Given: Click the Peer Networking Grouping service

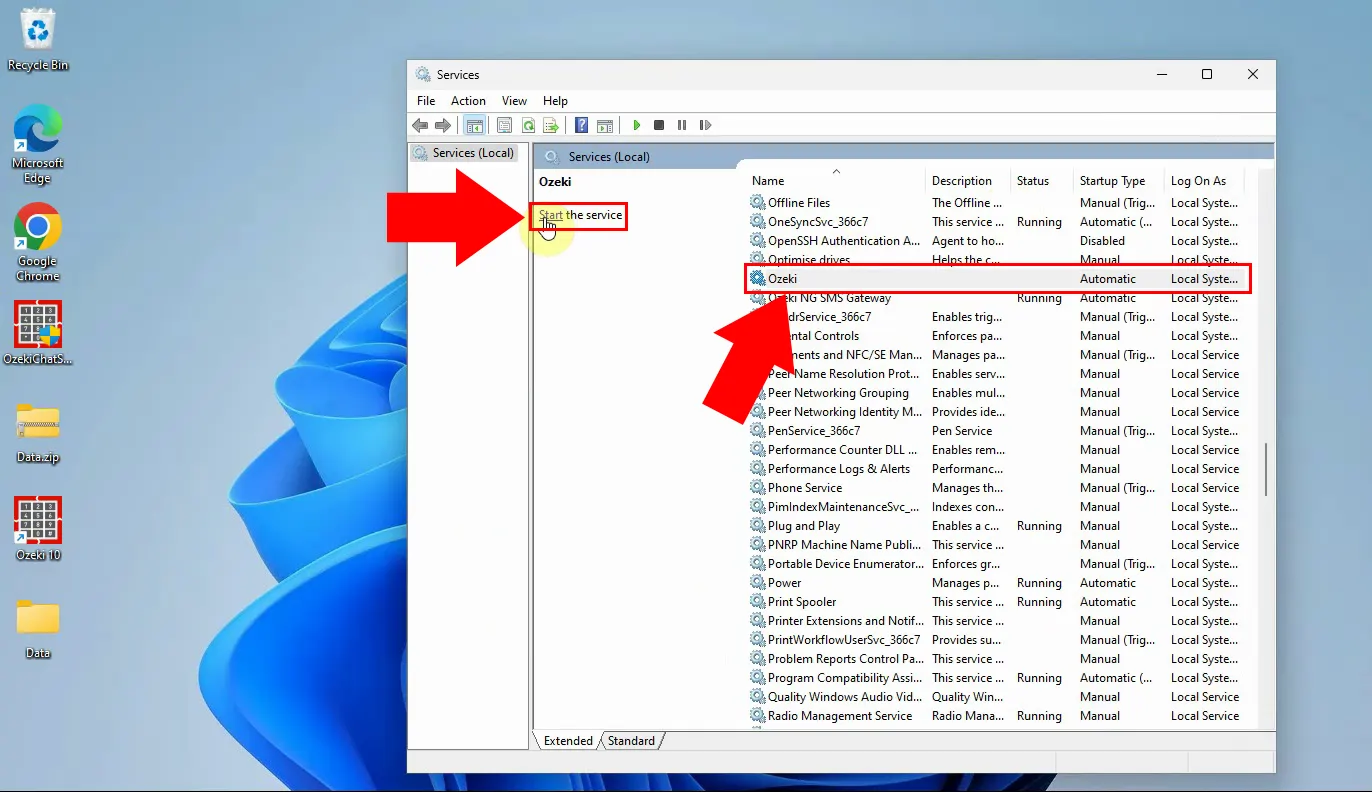Looking at the screenshot, I should (x=838, y=393).
